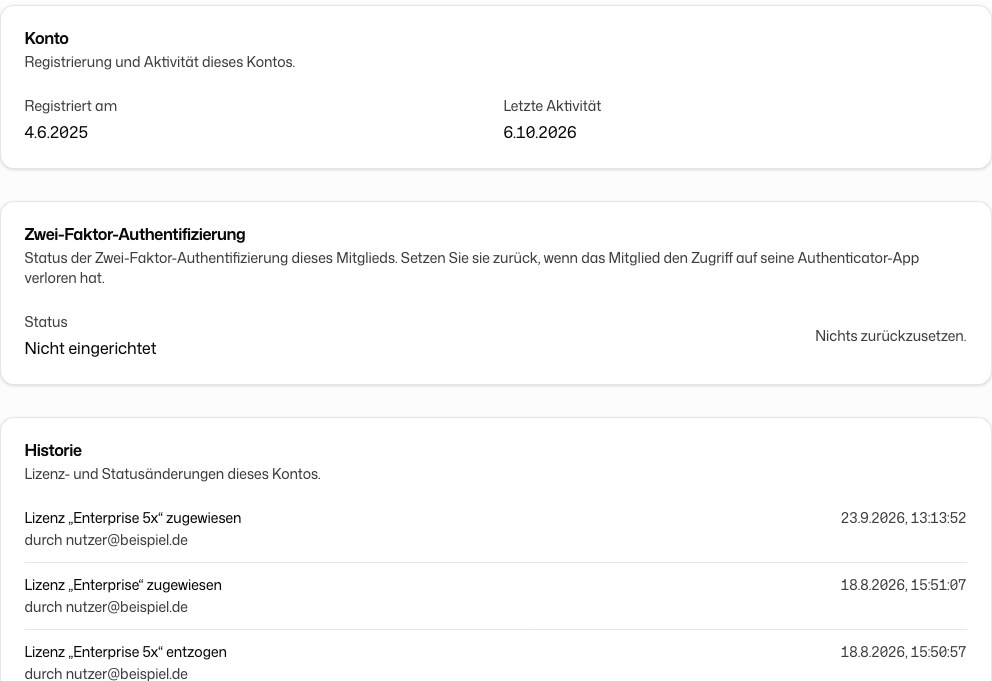This screenshot has height=681, width=992.
Task: Click the "Konto" section heading
Action: click(46, 39)
